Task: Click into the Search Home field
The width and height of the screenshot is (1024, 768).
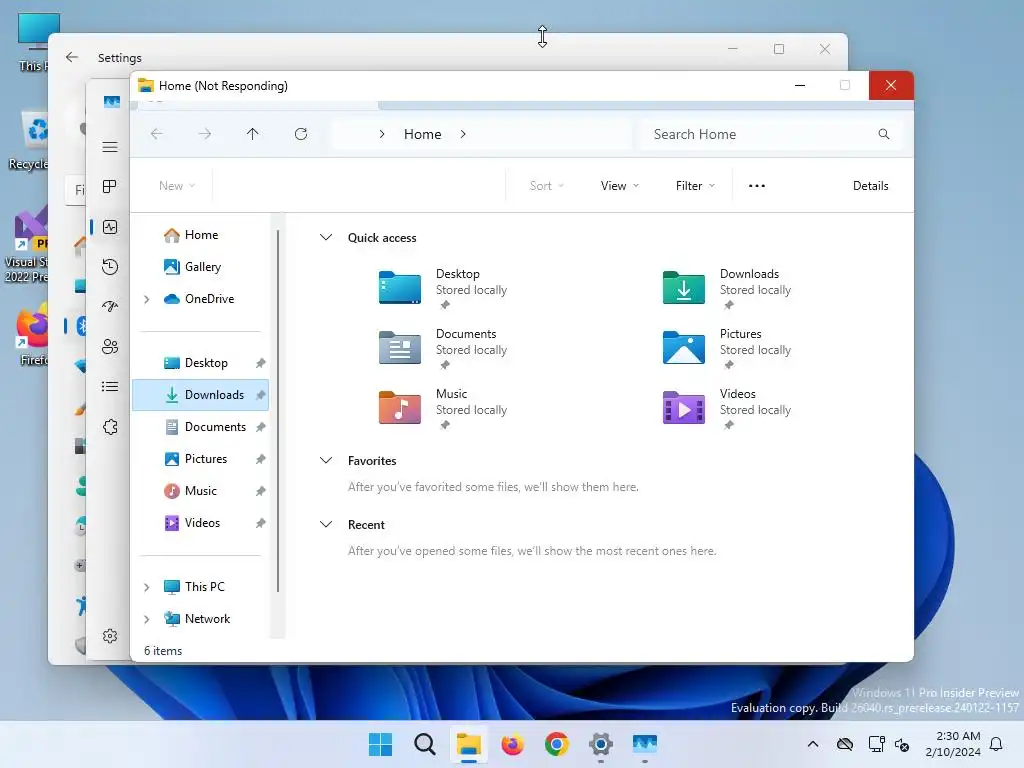Action: (x=771, y=134)
